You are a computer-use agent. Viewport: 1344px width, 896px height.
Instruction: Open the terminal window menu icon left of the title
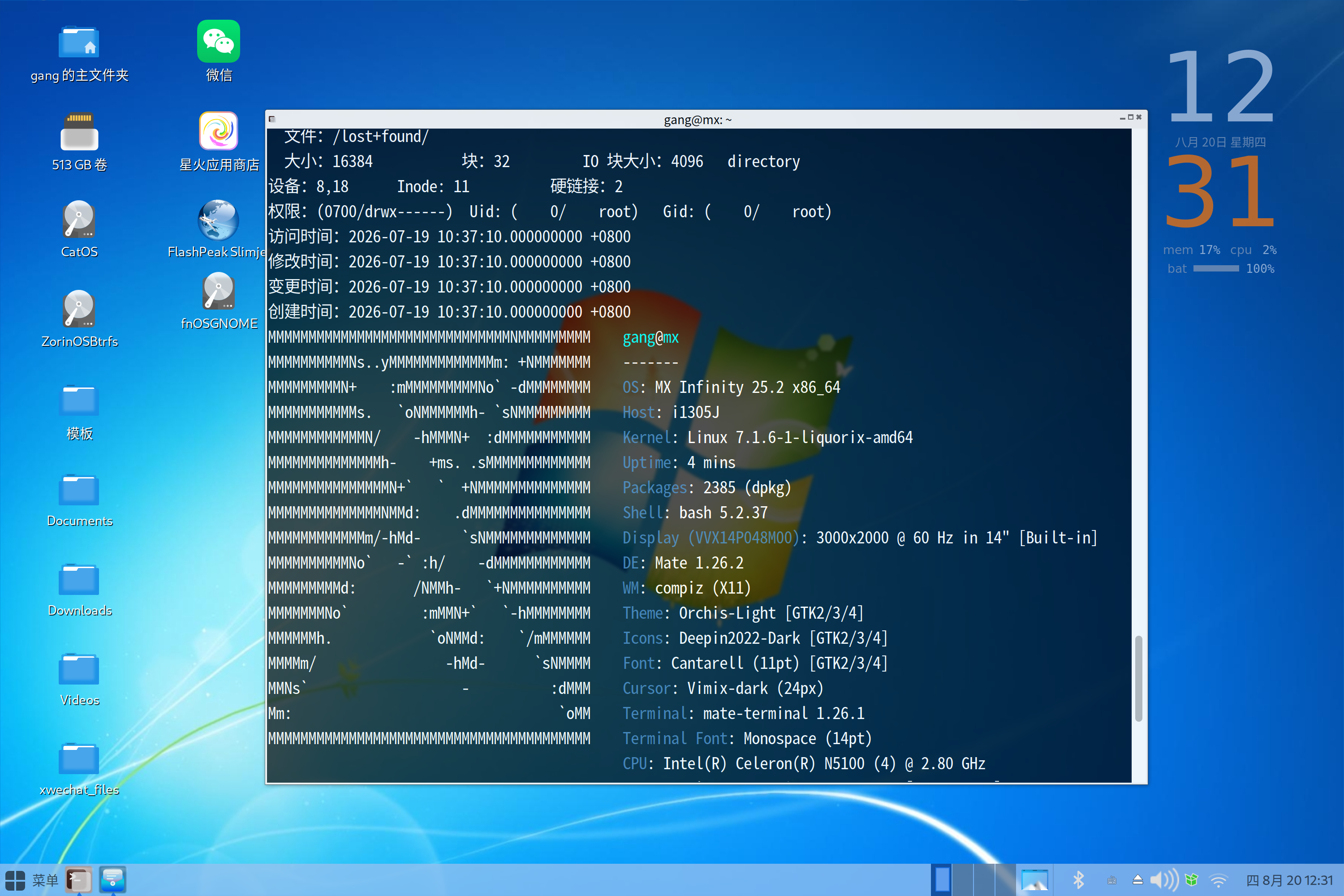tap(272, 119)
